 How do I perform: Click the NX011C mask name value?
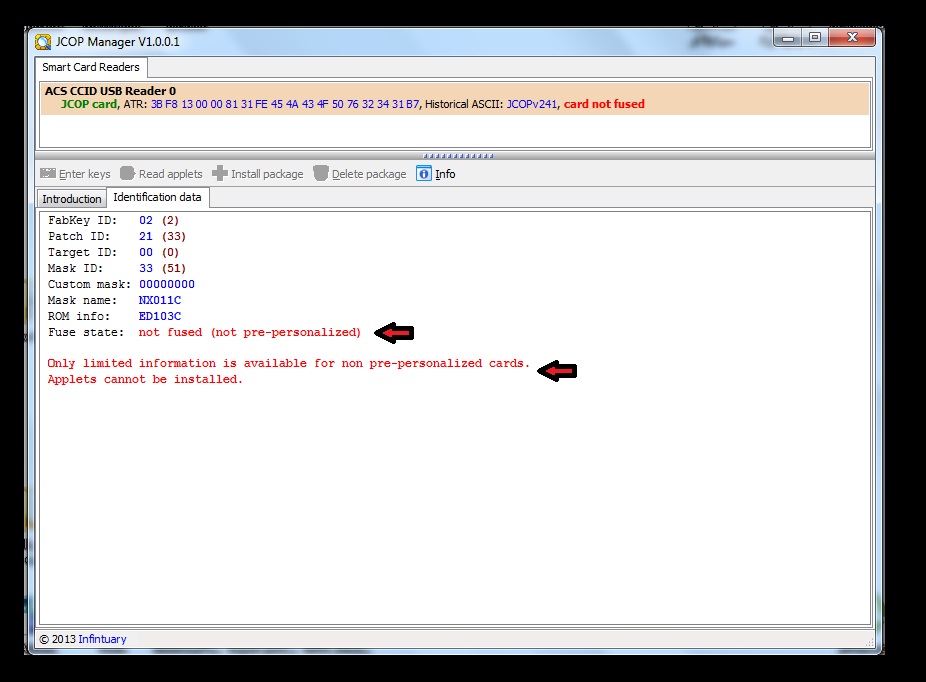[160, 301]
